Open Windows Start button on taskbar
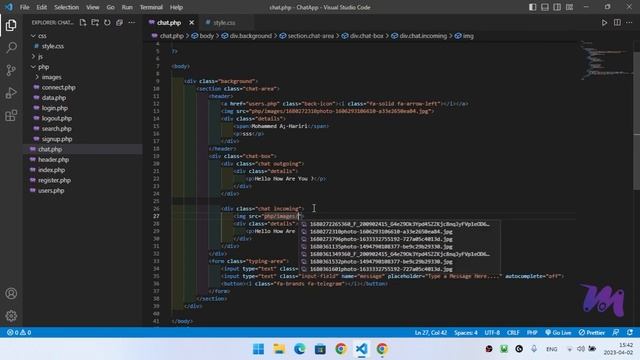This screenshot has width=640, height=360. (258, 349)
